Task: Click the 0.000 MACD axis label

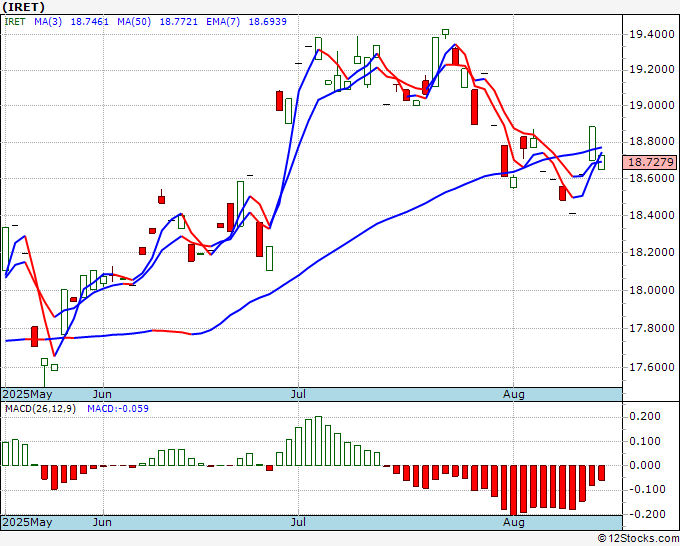Action: click(x=645, y=465)
